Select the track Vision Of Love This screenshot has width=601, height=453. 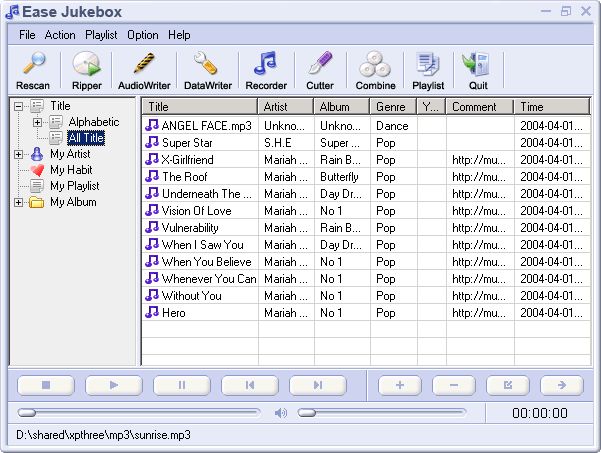pos(196,211)
